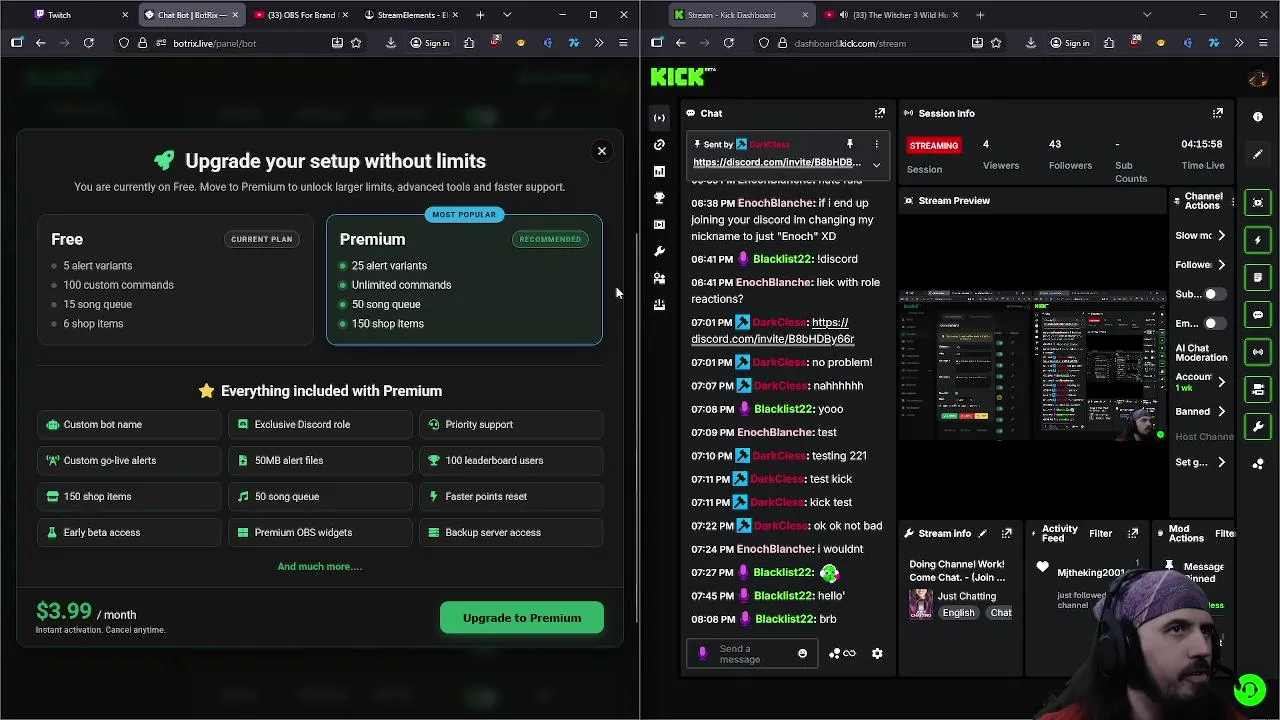Click the Custom bot name feature
This screenshot has width=1280, height=720.
(129, 424)
